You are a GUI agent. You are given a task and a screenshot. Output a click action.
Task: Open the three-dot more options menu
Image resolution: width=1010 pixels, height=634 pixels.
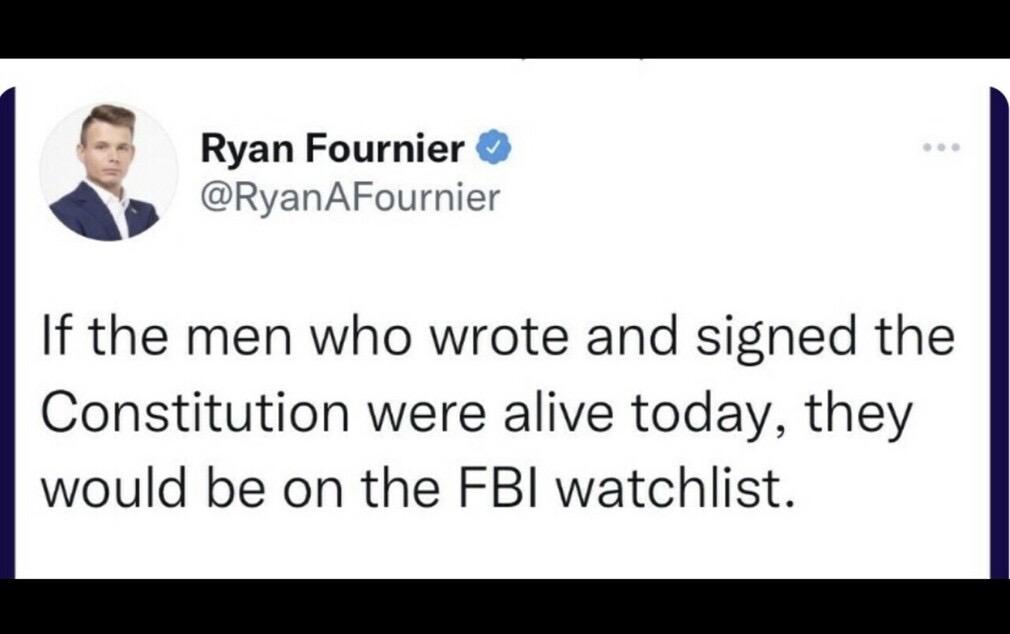click(941, 148)
